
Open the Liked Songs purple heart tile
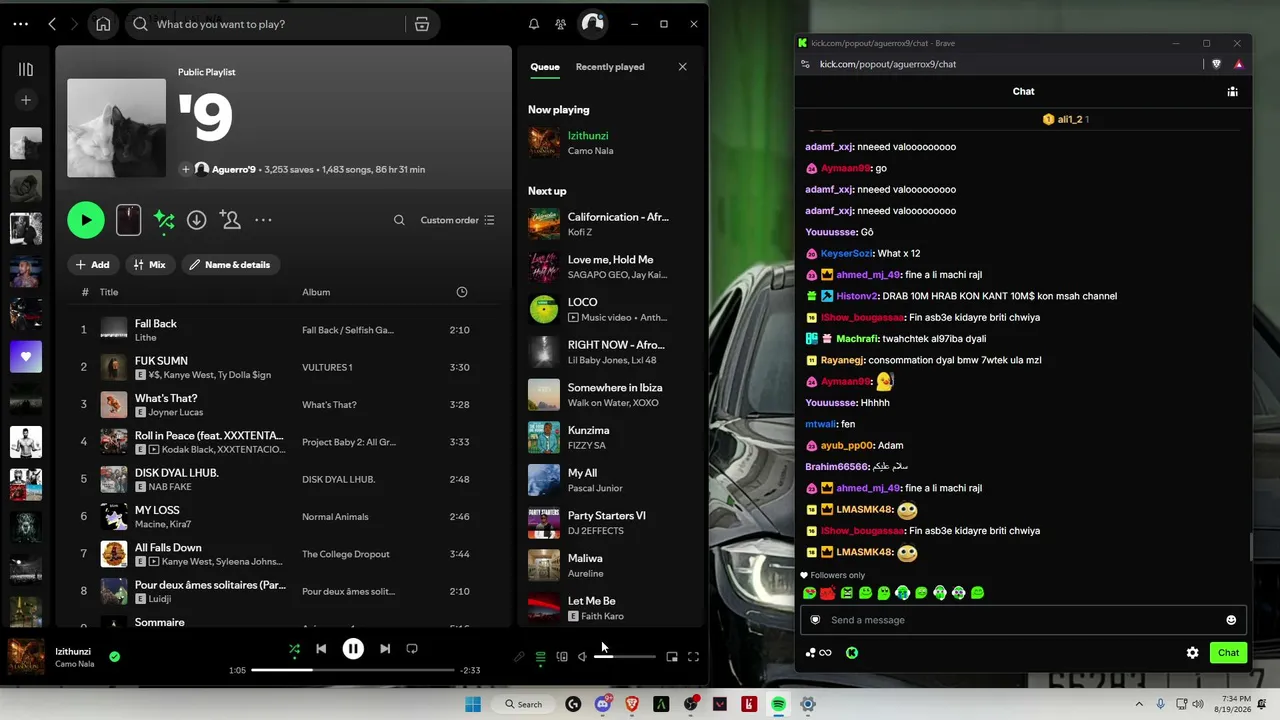tap(26, 357)
